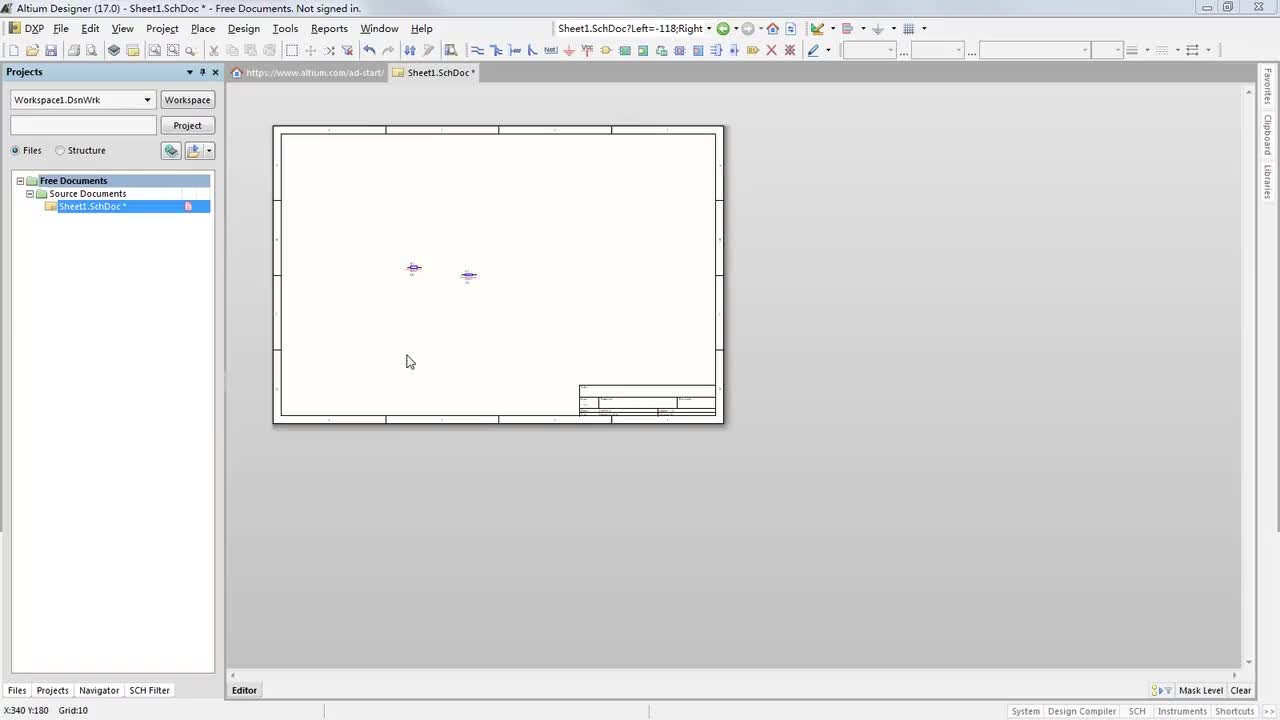Open the SCH Filter panel tab

click(150, 690)
